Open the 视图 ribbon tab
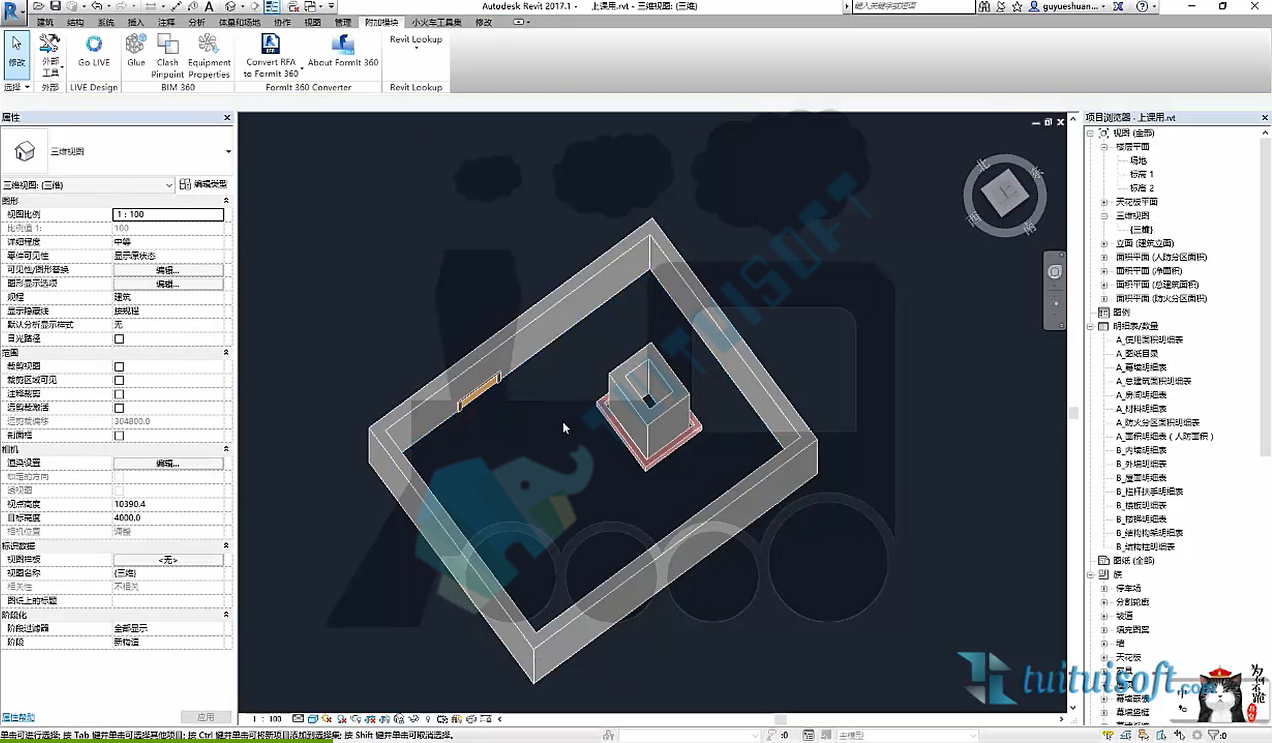 312,22
